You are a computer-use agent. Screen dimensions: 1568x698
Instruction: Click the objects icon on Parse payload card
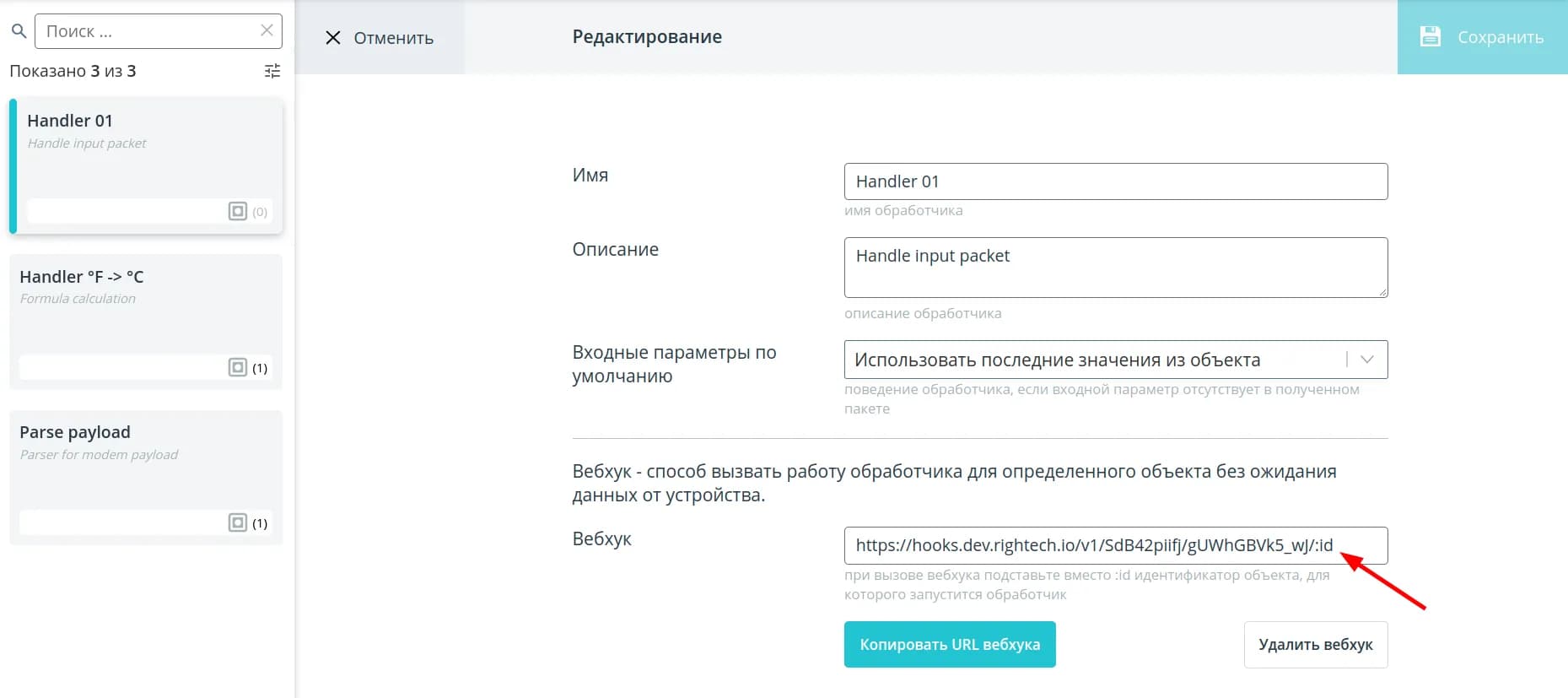point(238,522)
